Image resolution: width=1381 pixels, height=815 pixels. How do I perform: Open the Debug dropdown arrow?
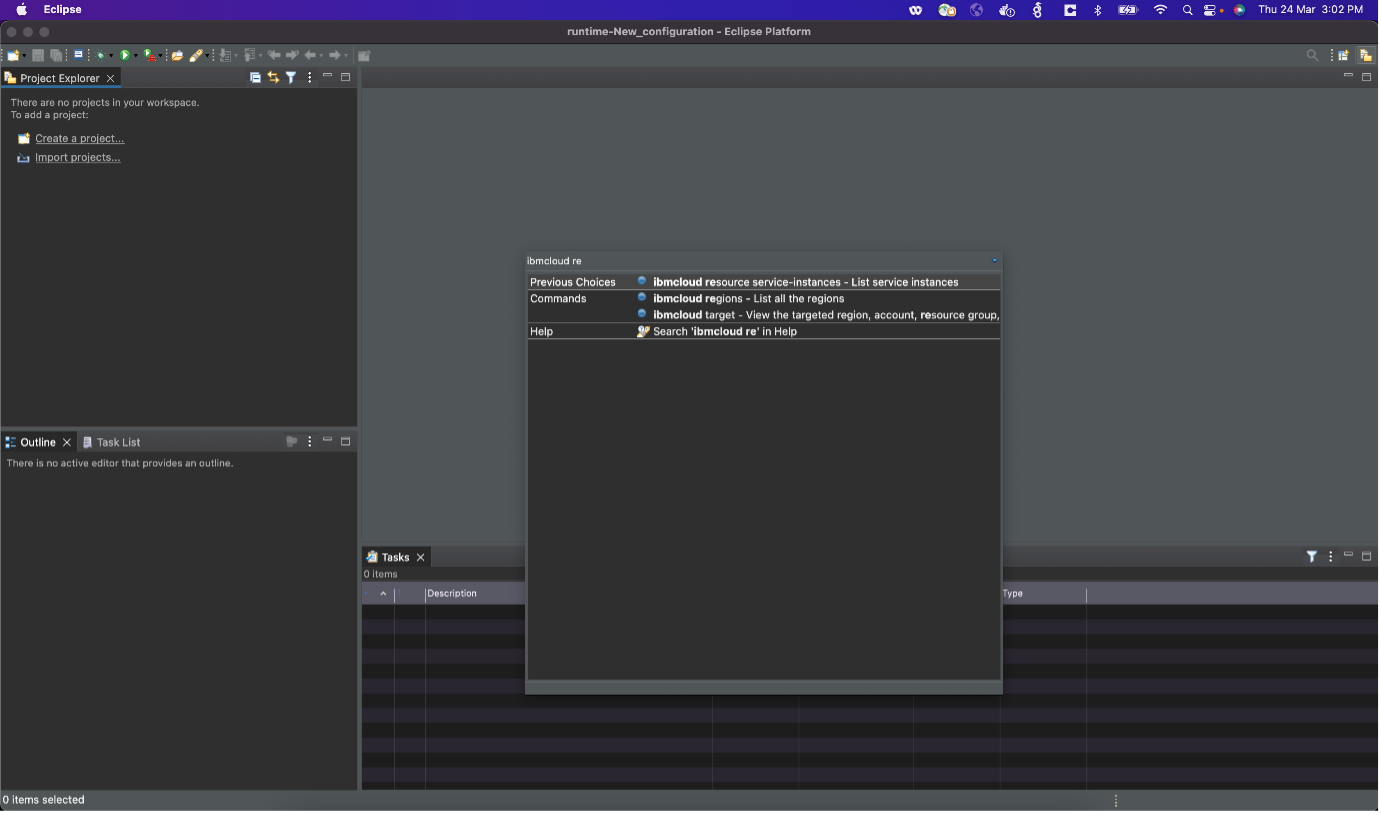pyautogui.click(x=111, y=56)
